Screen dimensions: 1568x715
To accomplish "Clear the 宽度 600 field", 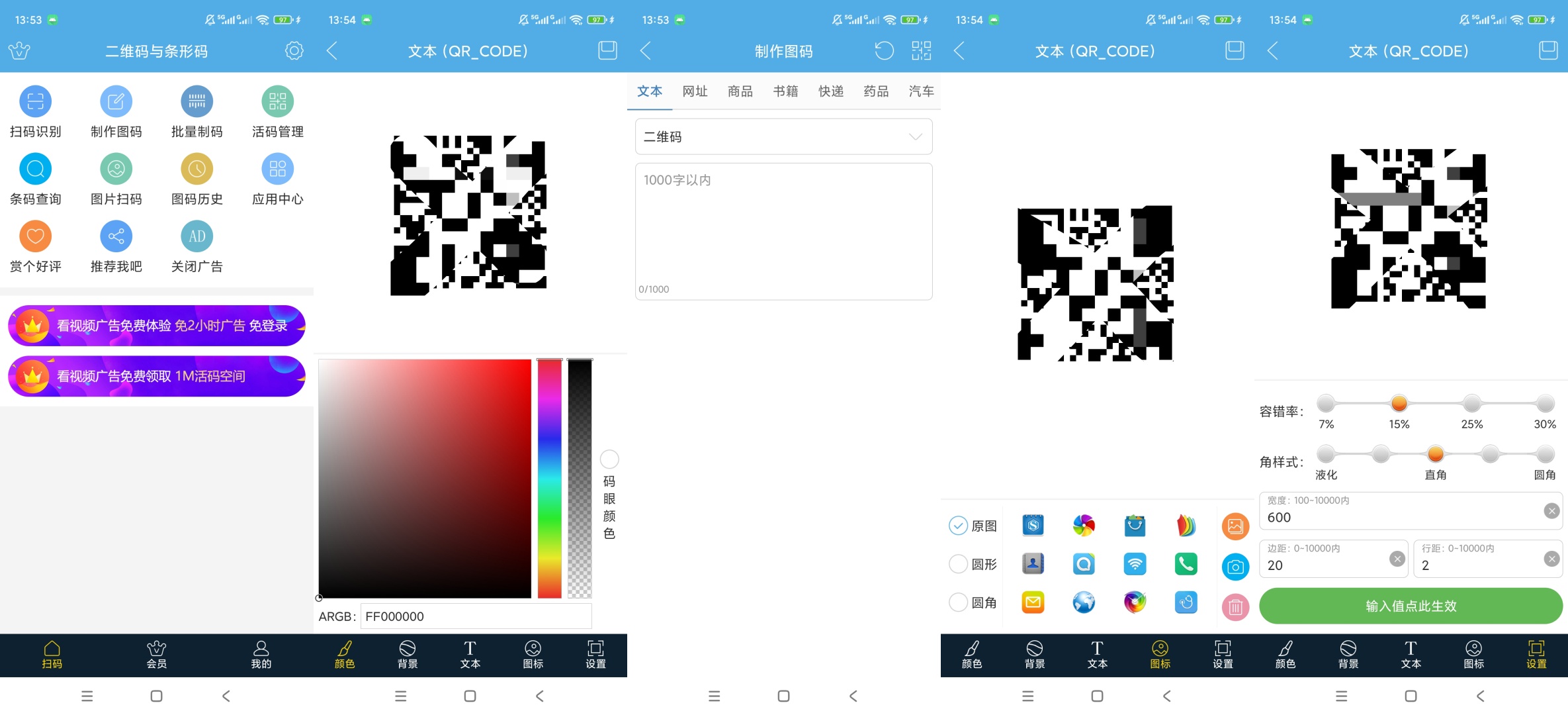I will pos(1551,511).
